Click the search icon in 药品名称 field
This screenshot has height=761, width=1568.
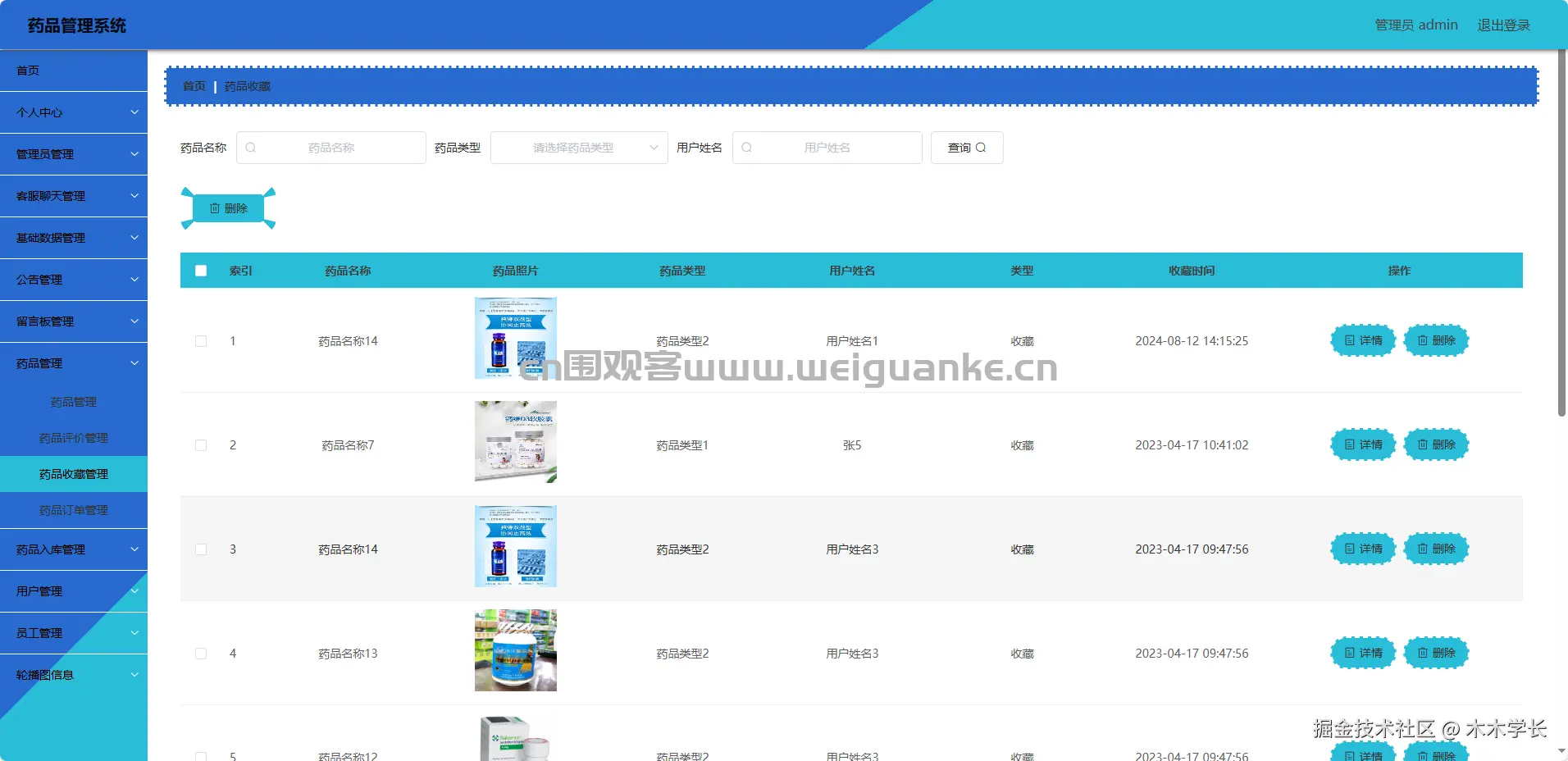251,148
